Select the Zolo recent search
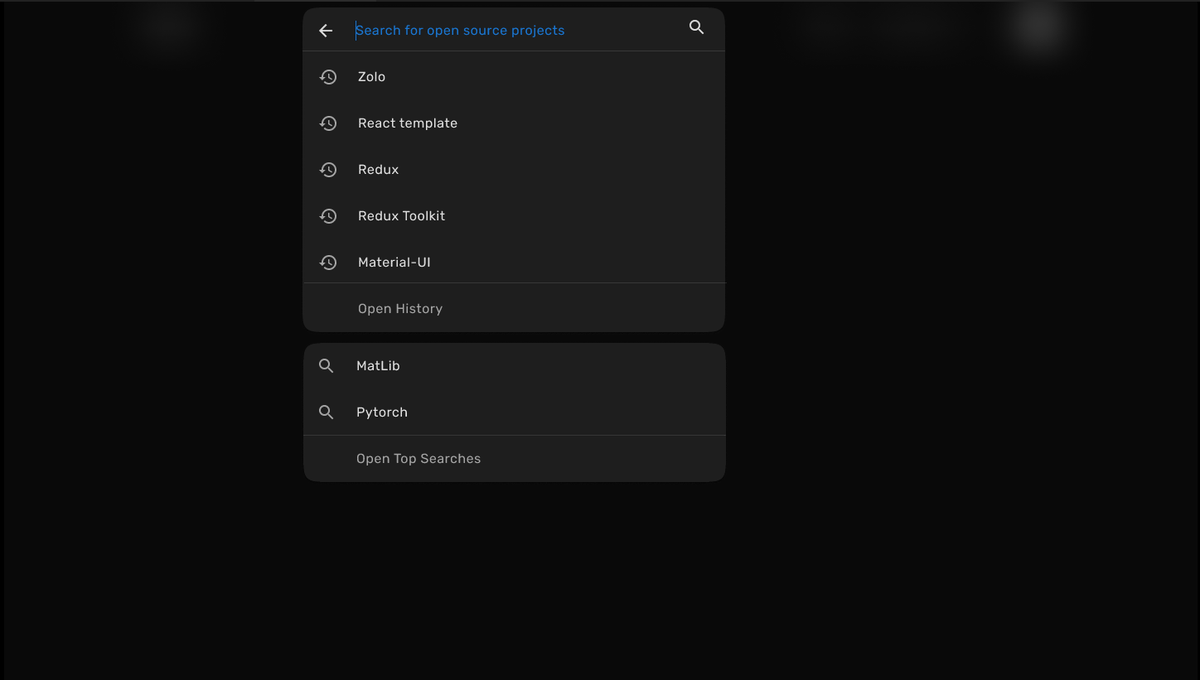The height and width of the screenshot is (680, 1200). click(514, 77)
